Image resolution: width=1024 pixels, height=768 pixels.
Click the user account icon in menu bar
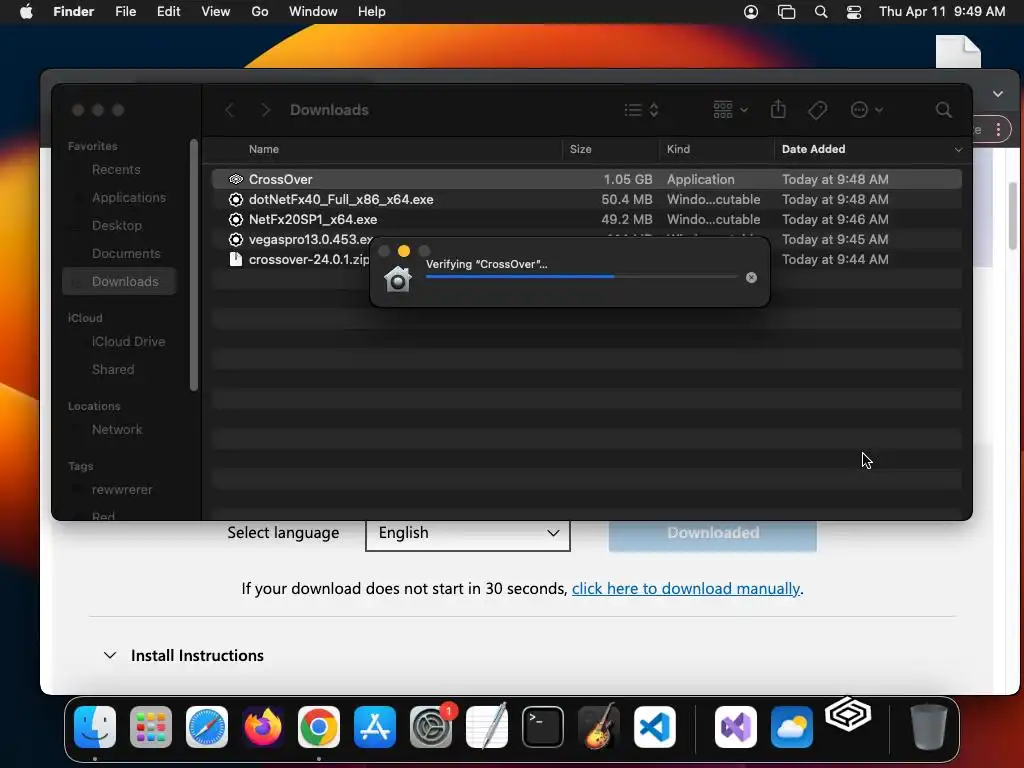(x=751, y=12)
